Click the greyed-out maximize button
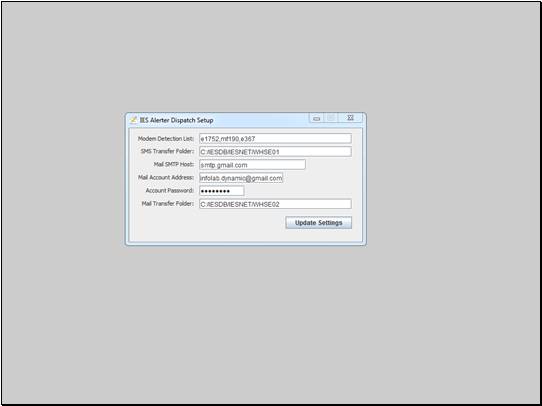The image size is (542, 406). (x=331, y=119)
